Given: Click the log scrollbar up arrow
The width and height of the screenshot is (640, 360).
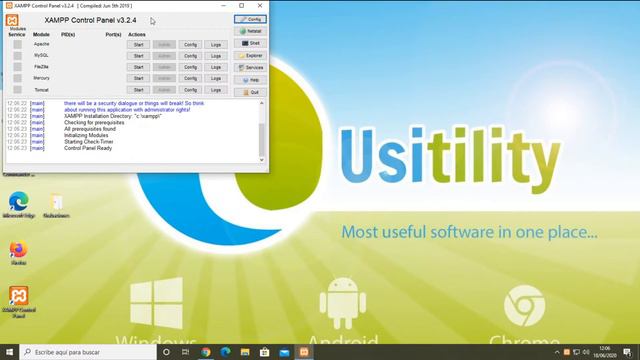Looking at the screenshot, I should 262,103.
